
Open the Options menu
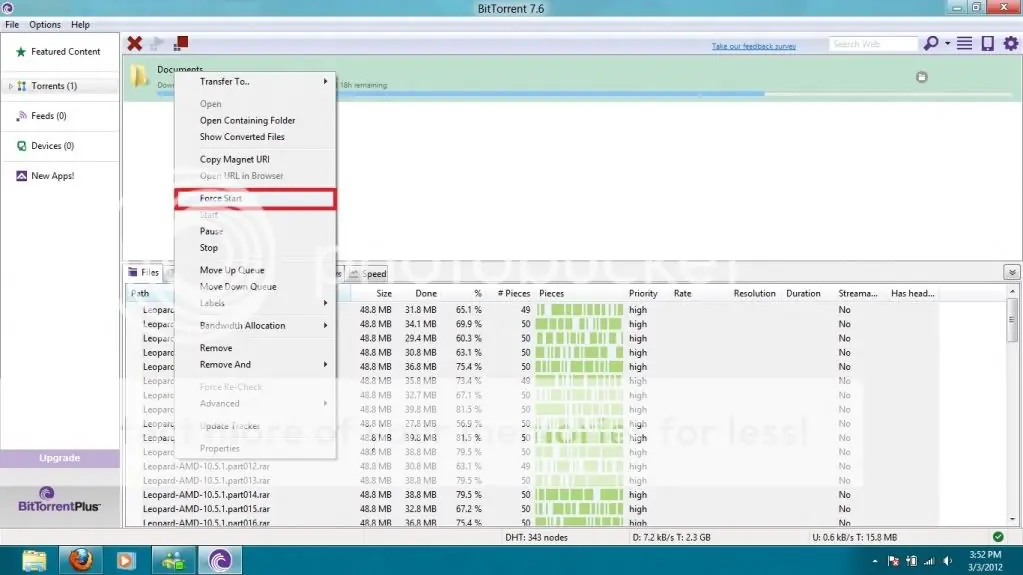point(45,25)
